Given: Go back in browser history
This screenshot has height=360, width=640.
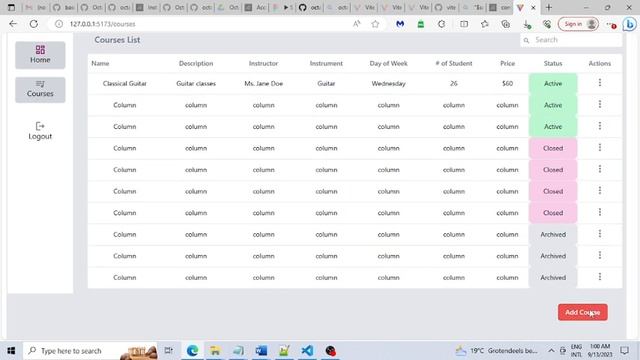Looking at the screenshot, I should coord(13,24).
